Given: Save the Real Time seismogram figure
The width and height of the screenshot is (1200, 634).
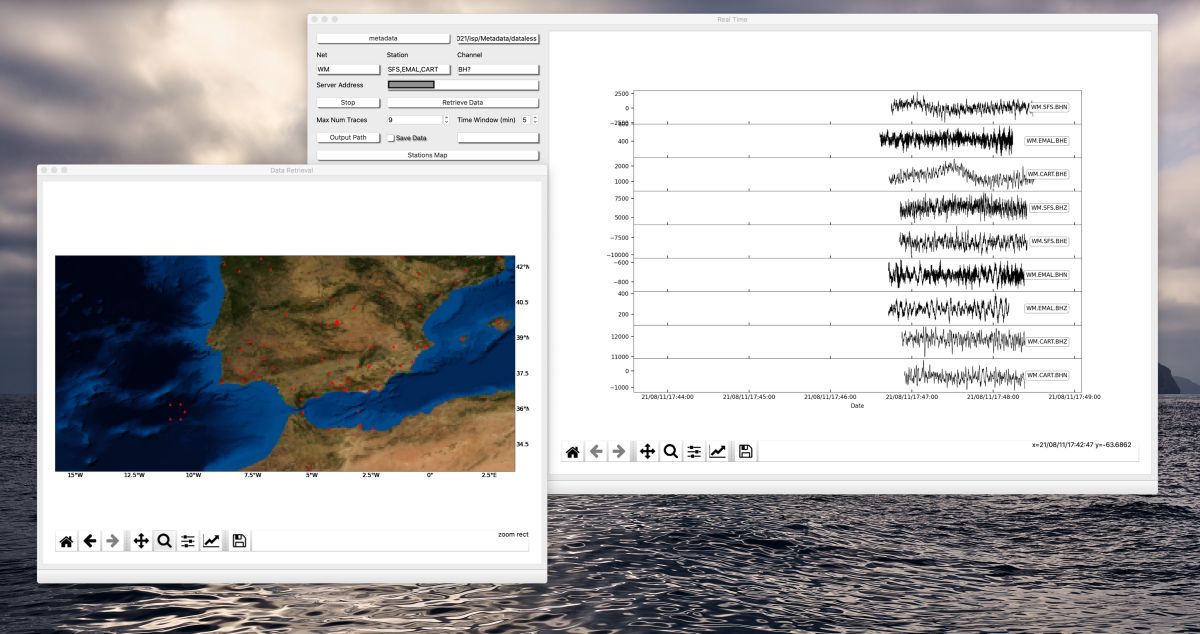Looking at the screenshot, I should [745, 452].
